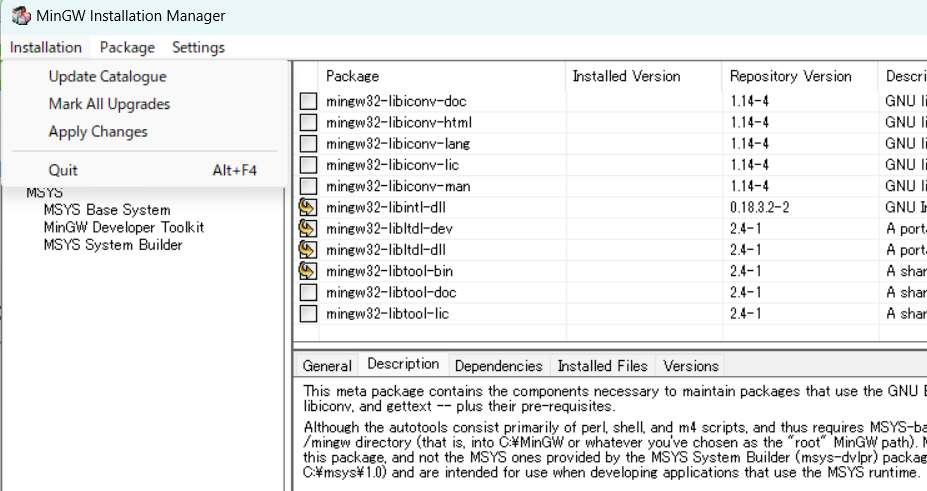Select MSYS System Builder tree item
This screenshot has height=491, width=927.
click(113, 244)
